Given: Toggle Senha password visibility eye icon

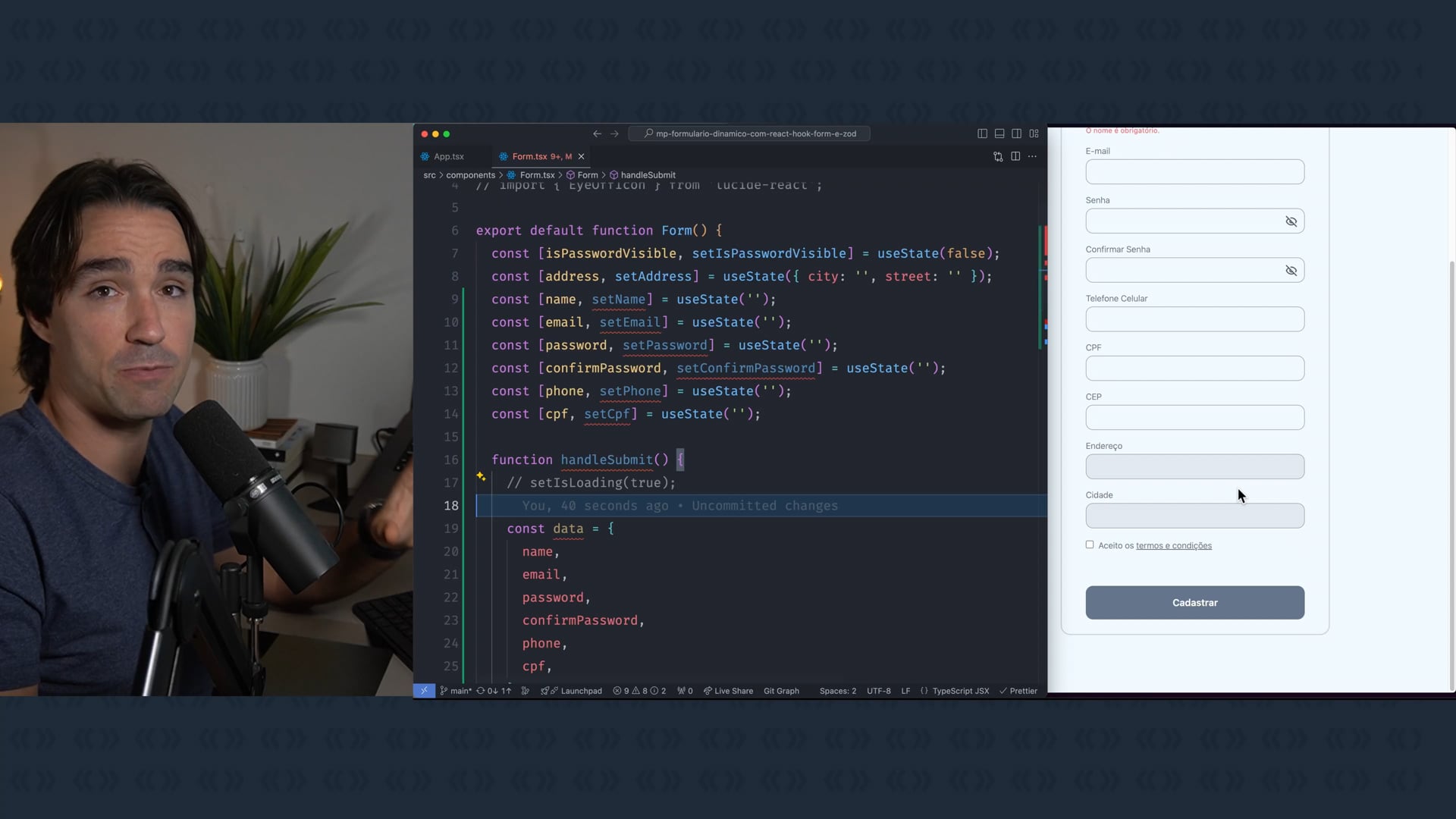Looking at the screenshot, I should [1291, 221].
